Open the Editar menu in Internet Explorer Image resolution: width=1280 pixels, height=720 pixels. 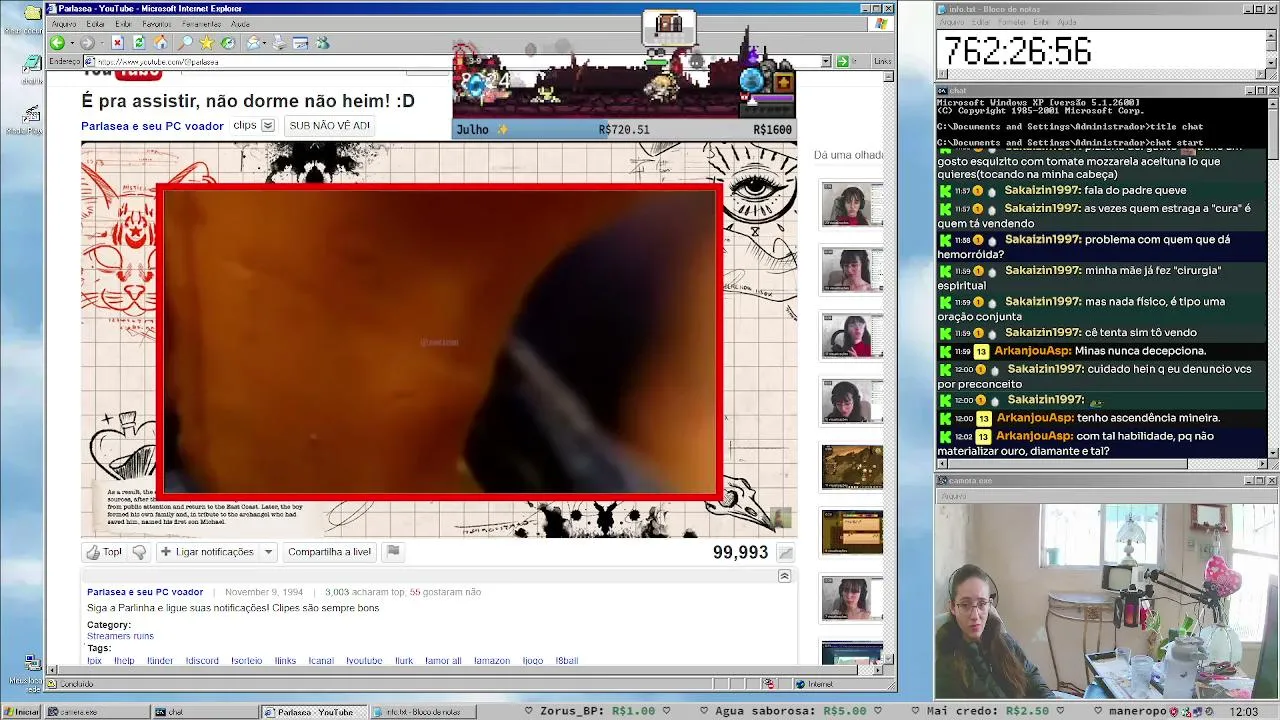96,24
